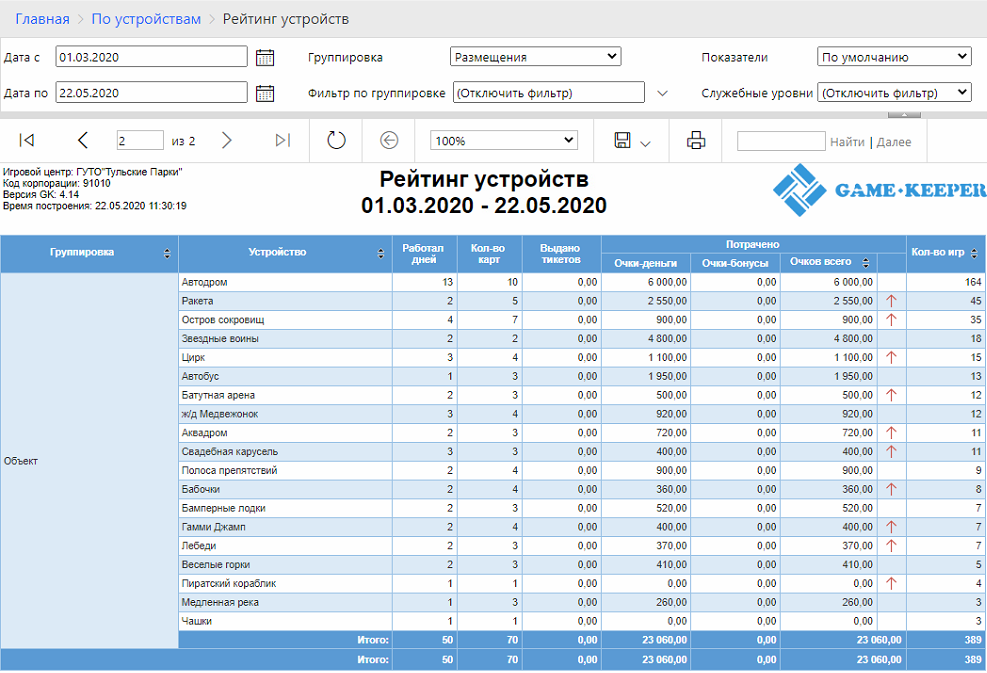
Task: Go to previous report page
Action: point(82,140)
